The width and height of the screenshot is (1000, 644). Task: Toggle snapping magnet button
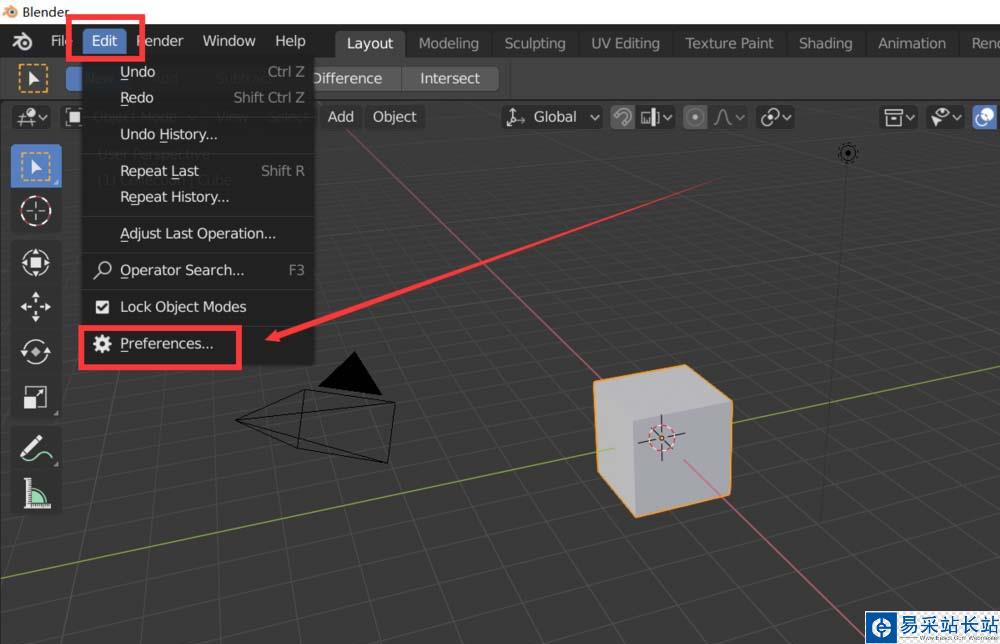coord(622,117)
